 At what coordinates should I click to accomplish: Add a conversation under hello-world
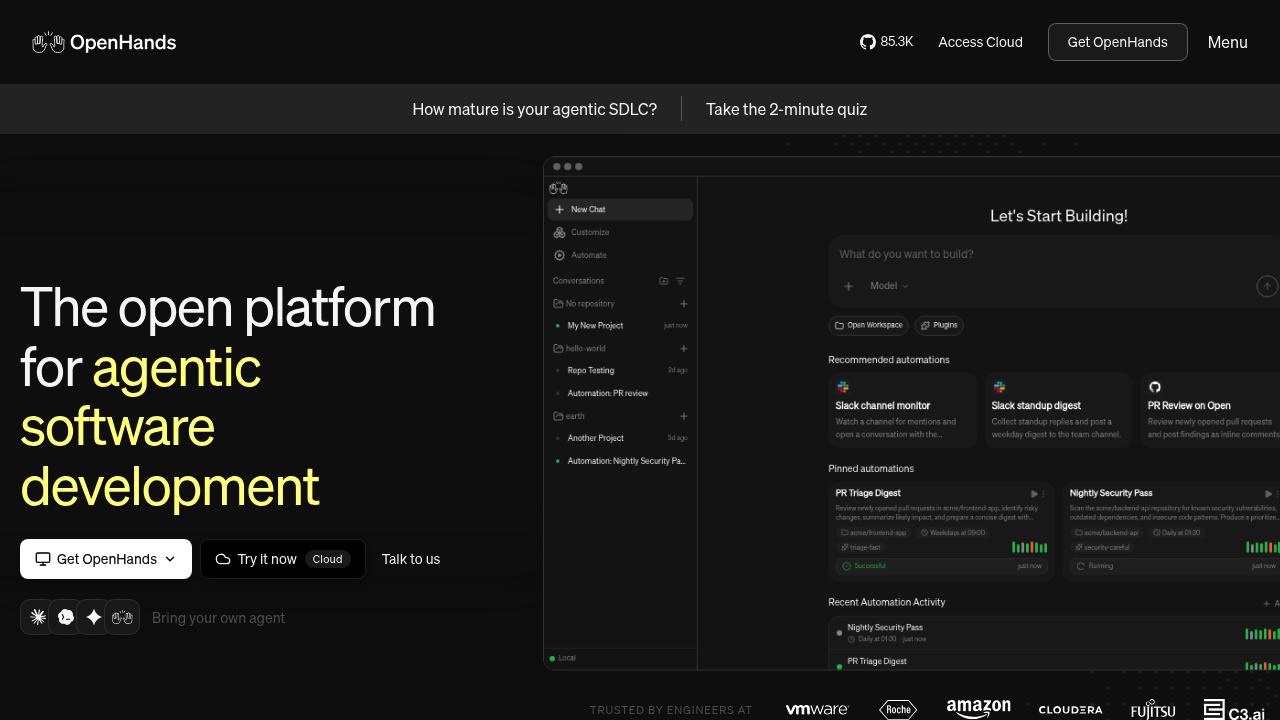point(684,349)
